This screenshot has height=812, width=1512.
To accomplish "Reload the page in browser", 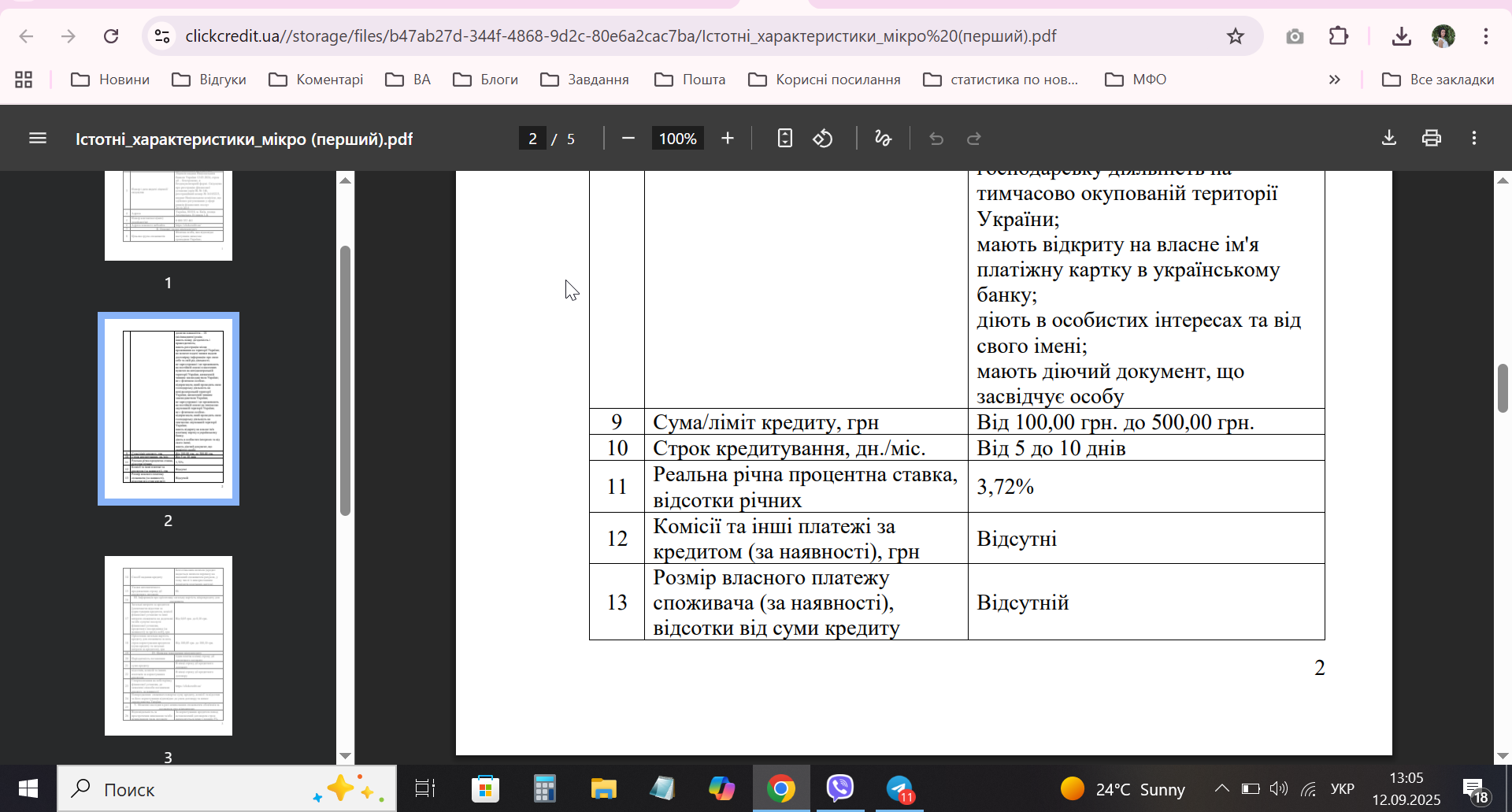I will tap(111, 36).
